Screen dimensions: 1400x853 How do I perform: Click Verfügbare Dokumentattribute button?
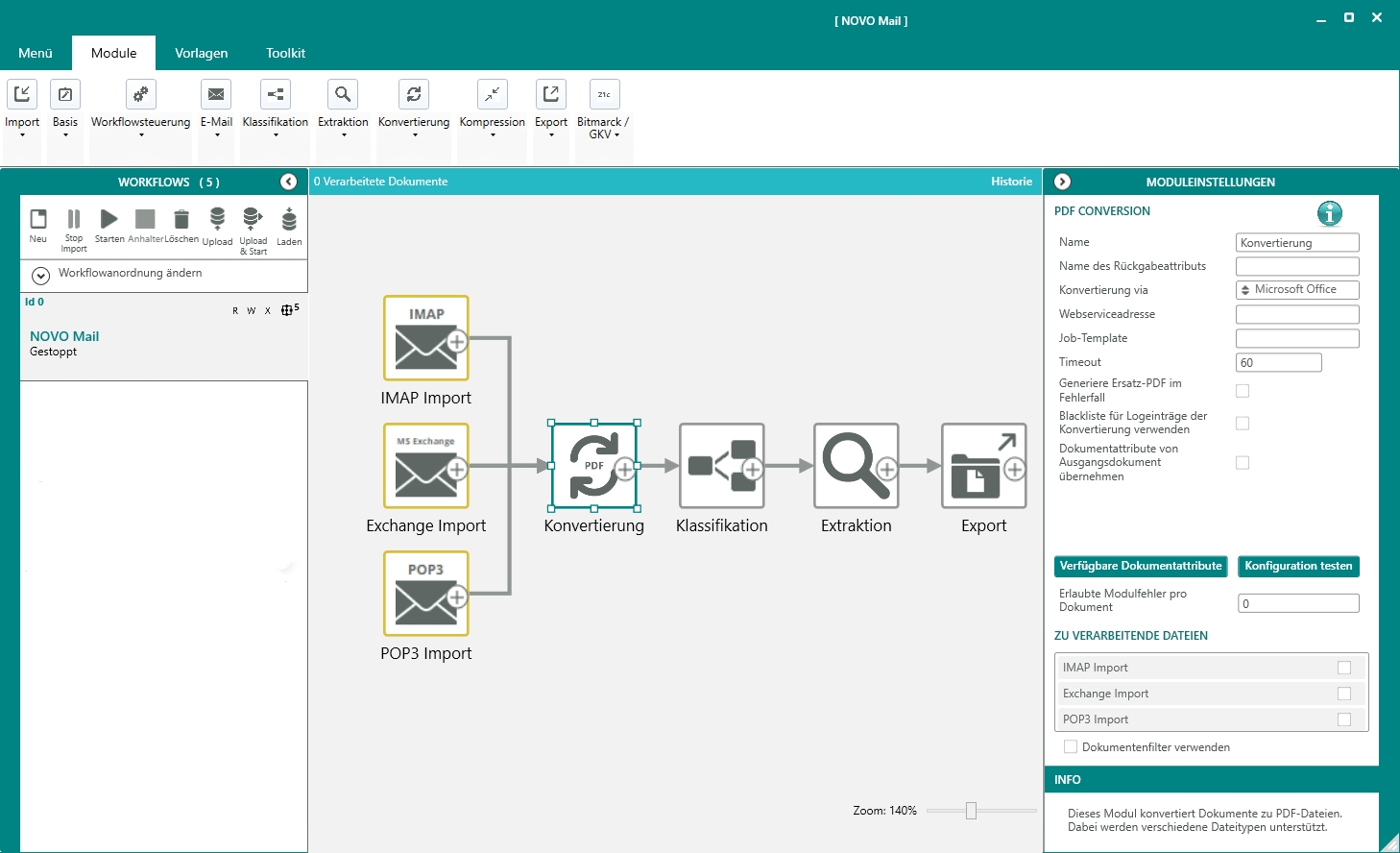point(1141,567)
